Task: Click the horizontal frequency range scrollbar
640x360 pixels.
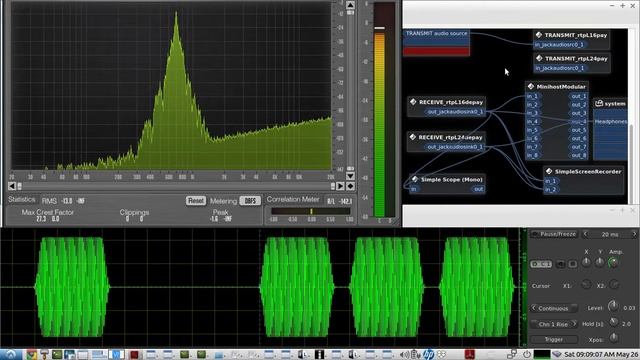Action: [x=176, y=186]
